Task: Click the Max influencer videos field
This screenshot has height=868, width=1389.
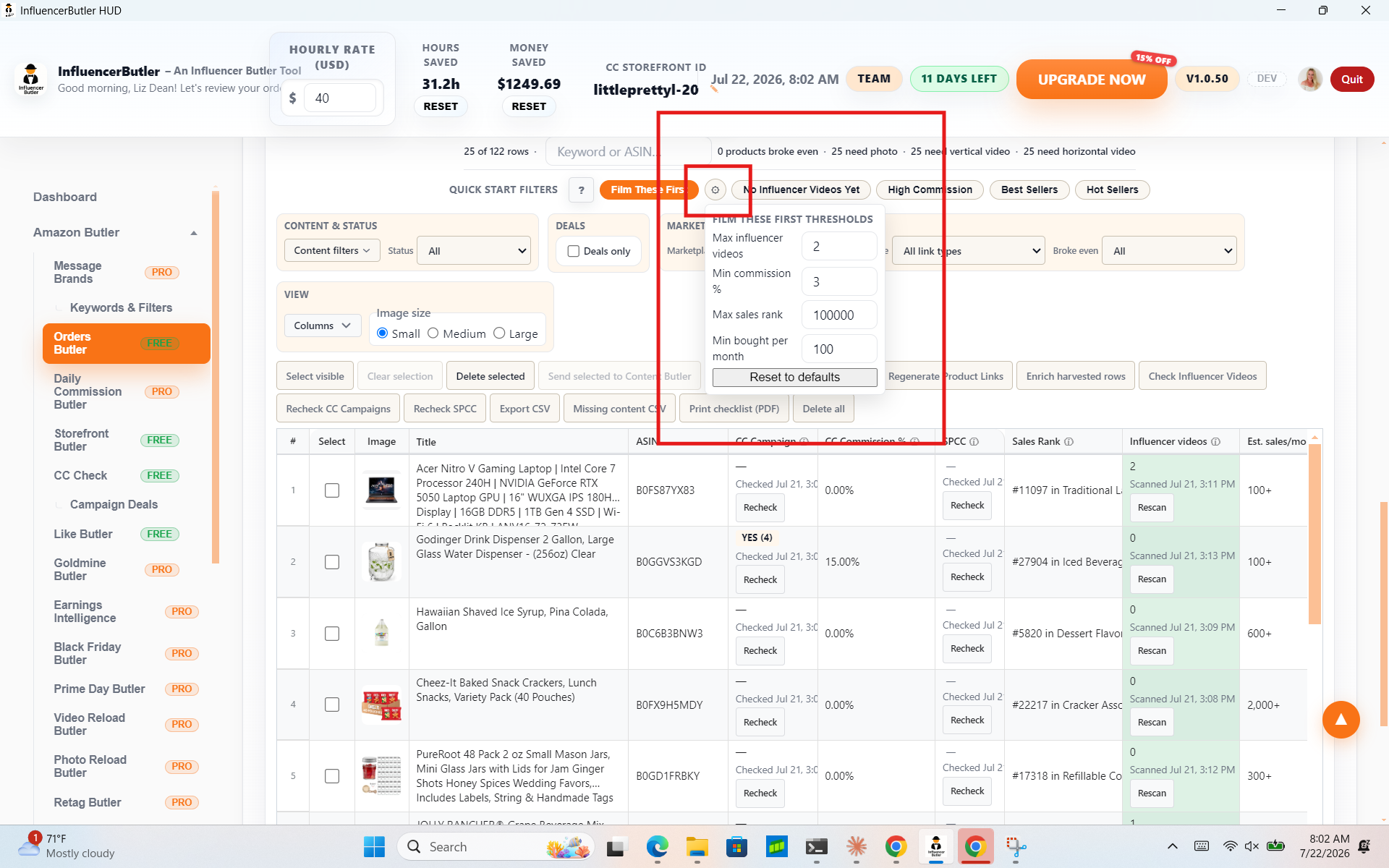Action: tap(839, 247)
